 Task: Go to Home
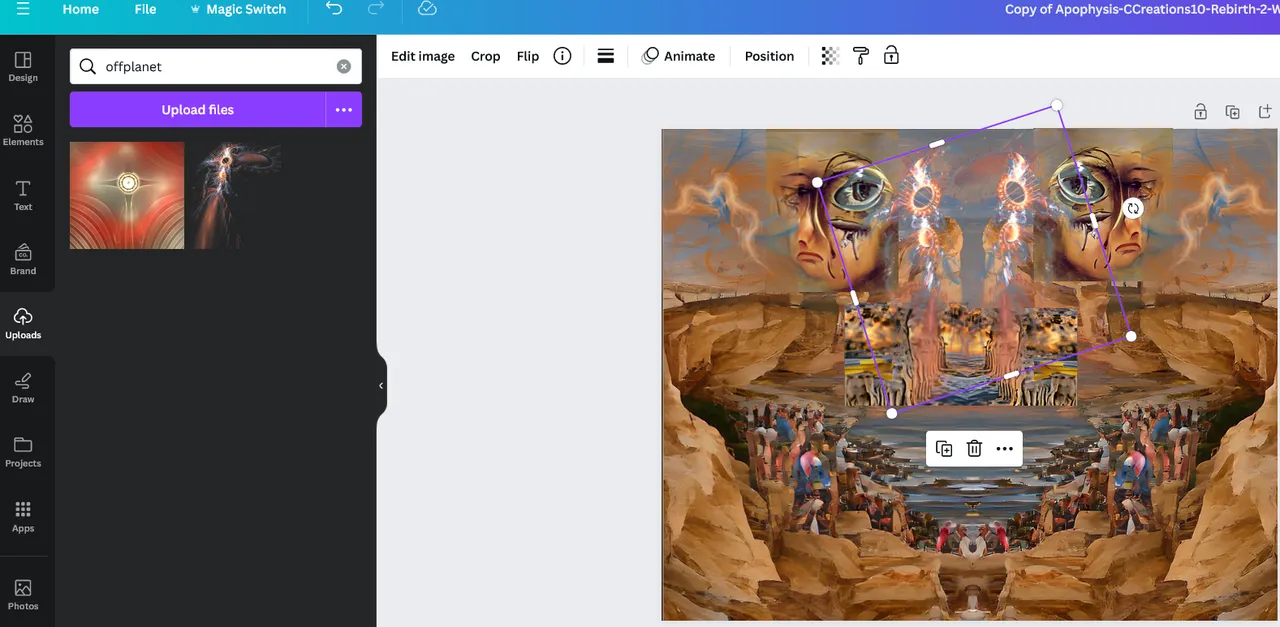point(81,9)
